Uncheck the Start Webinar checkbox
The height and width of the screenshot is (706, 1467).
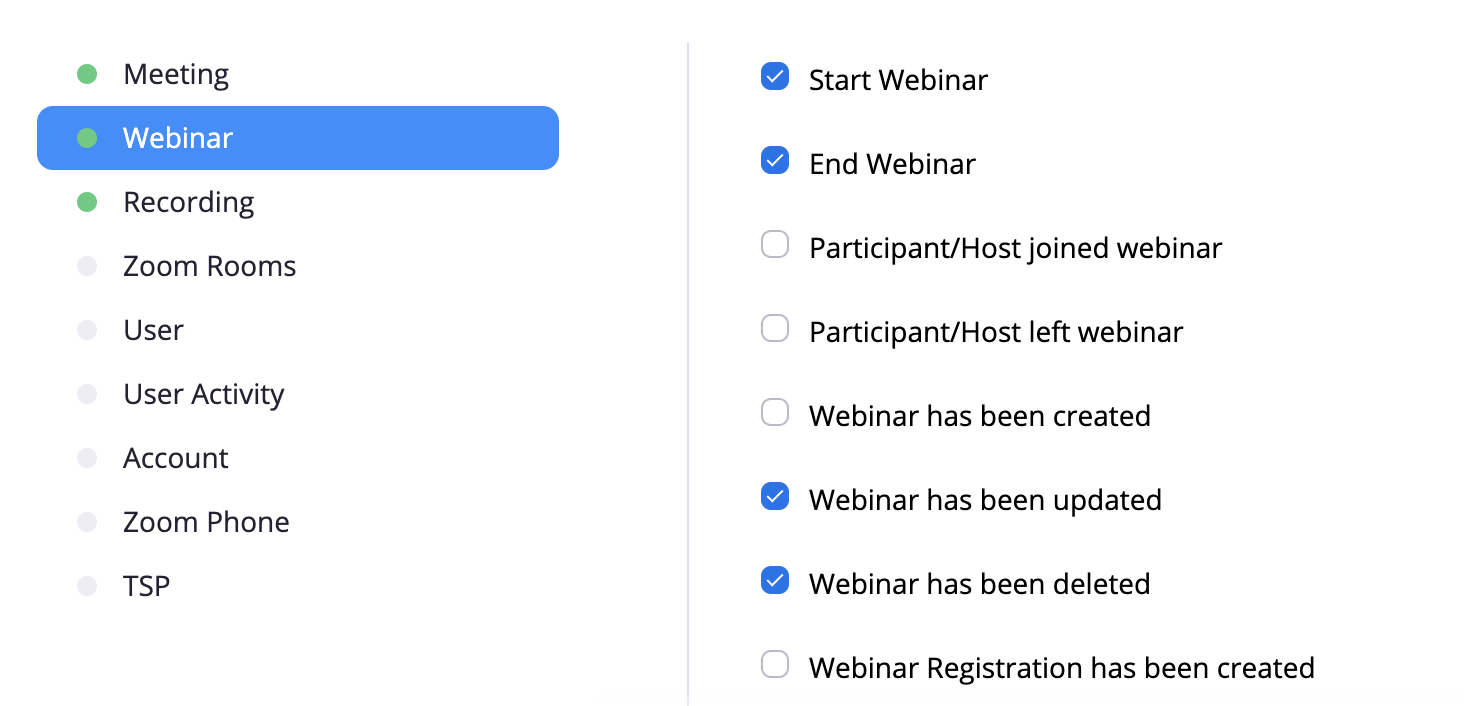click(x=775, y=77)
